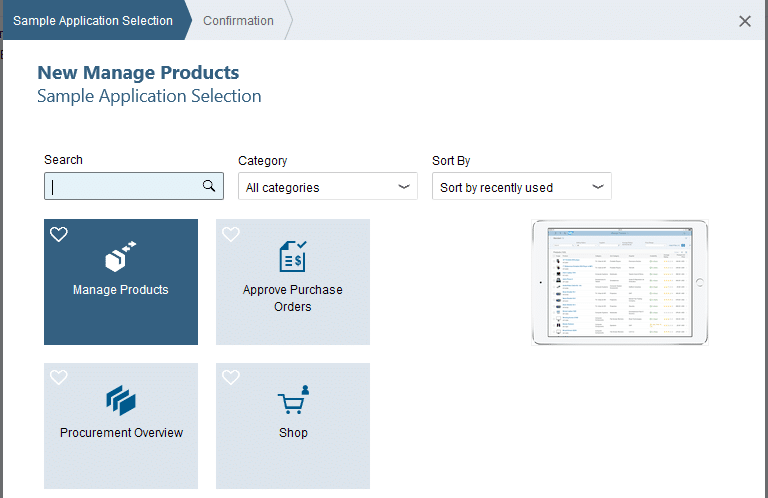The image size is (768, 498).
Task: Click the Approve Purchase Orders document icon
Action: [x=293, y=257]
